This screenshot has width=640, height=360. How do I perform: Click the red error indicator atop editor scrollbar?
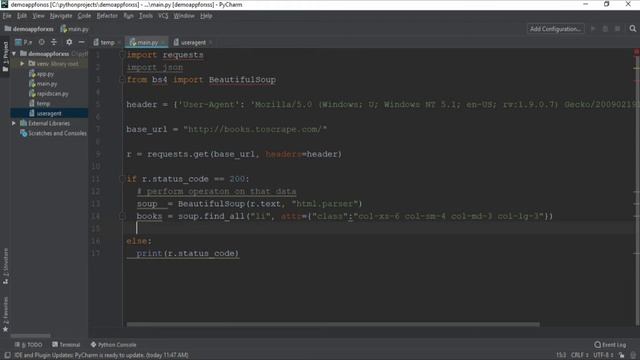(x=636, y=51)
